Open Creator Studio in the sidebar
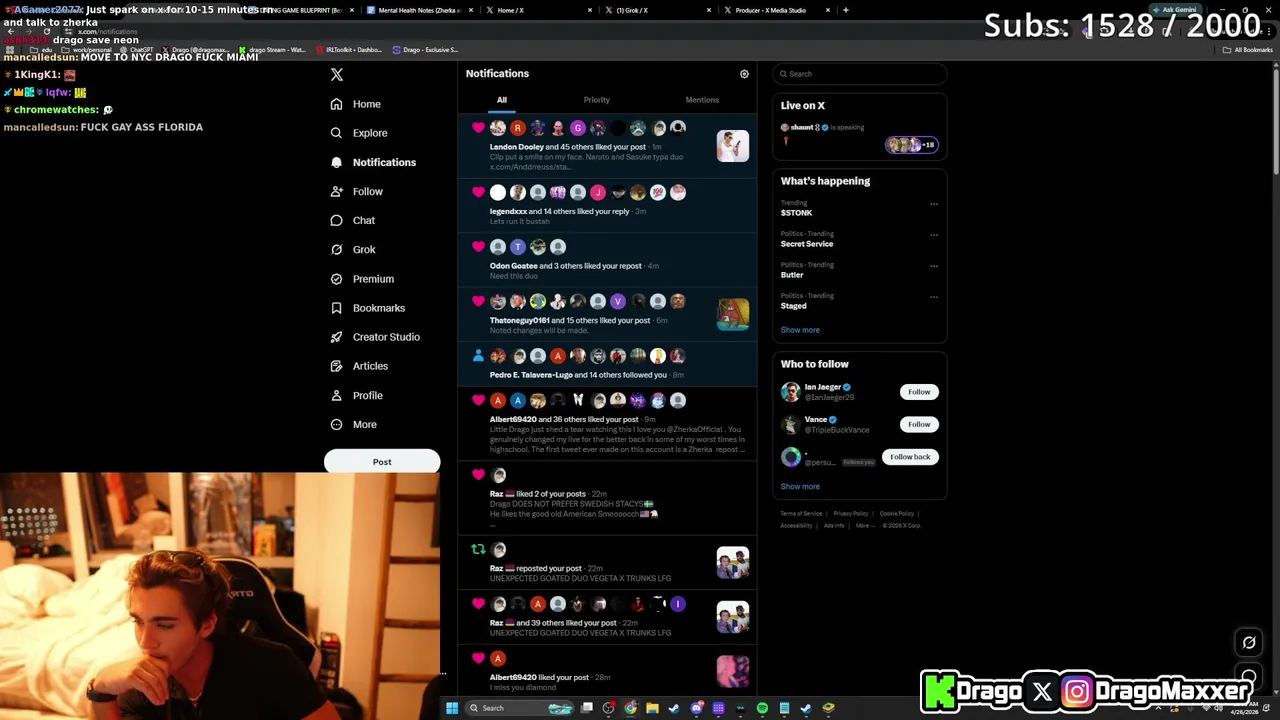The image size is (1280, 720). (375, 337)
